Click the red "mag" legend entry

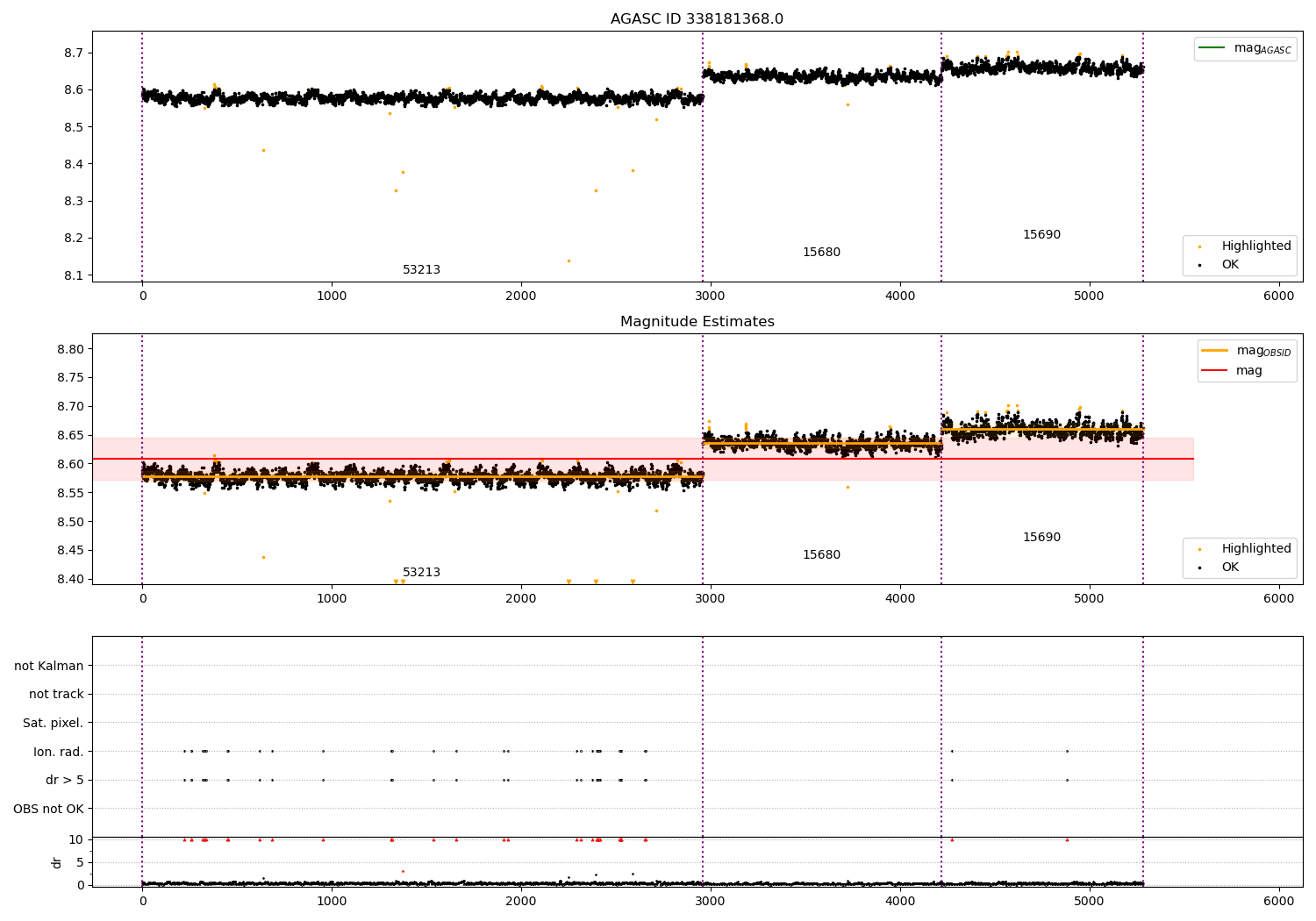[x=1232, y=370]
